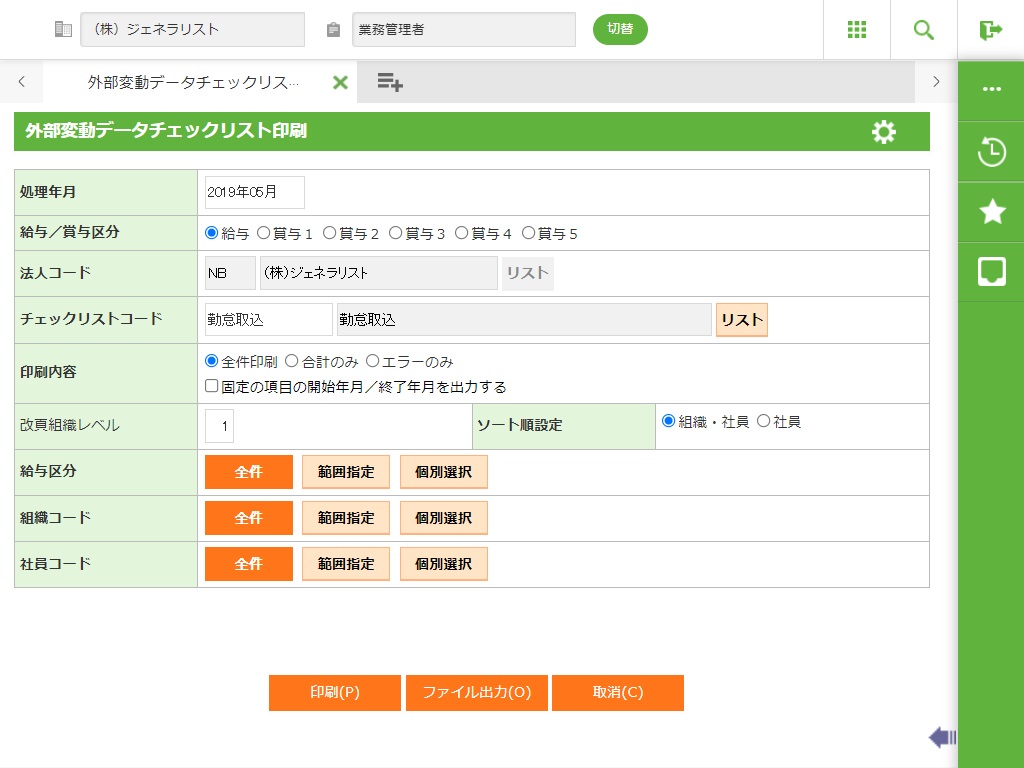Click the add new tab icon
This screenshot has height=768, width=1024.
pos(390,82)
